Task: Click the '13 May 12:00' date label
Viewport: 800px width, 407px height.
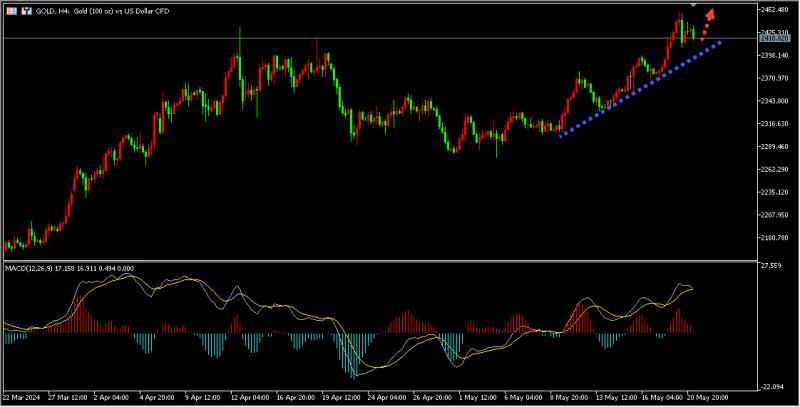Action: [616, 397]
